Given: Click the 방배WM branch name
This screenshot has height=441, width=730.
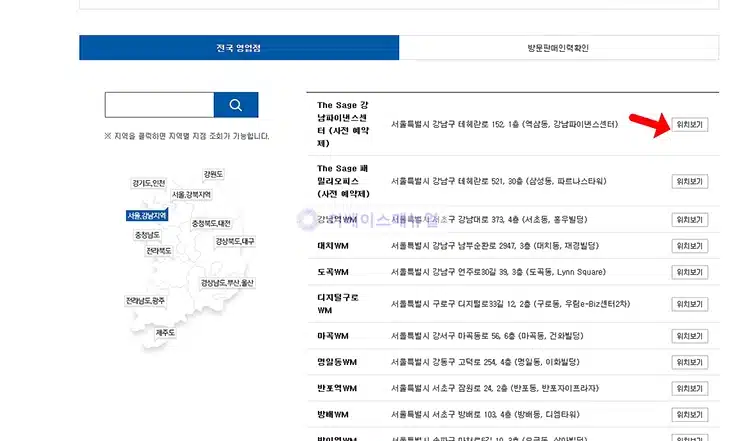Looking at the screenshot, I should pos(333,414).
